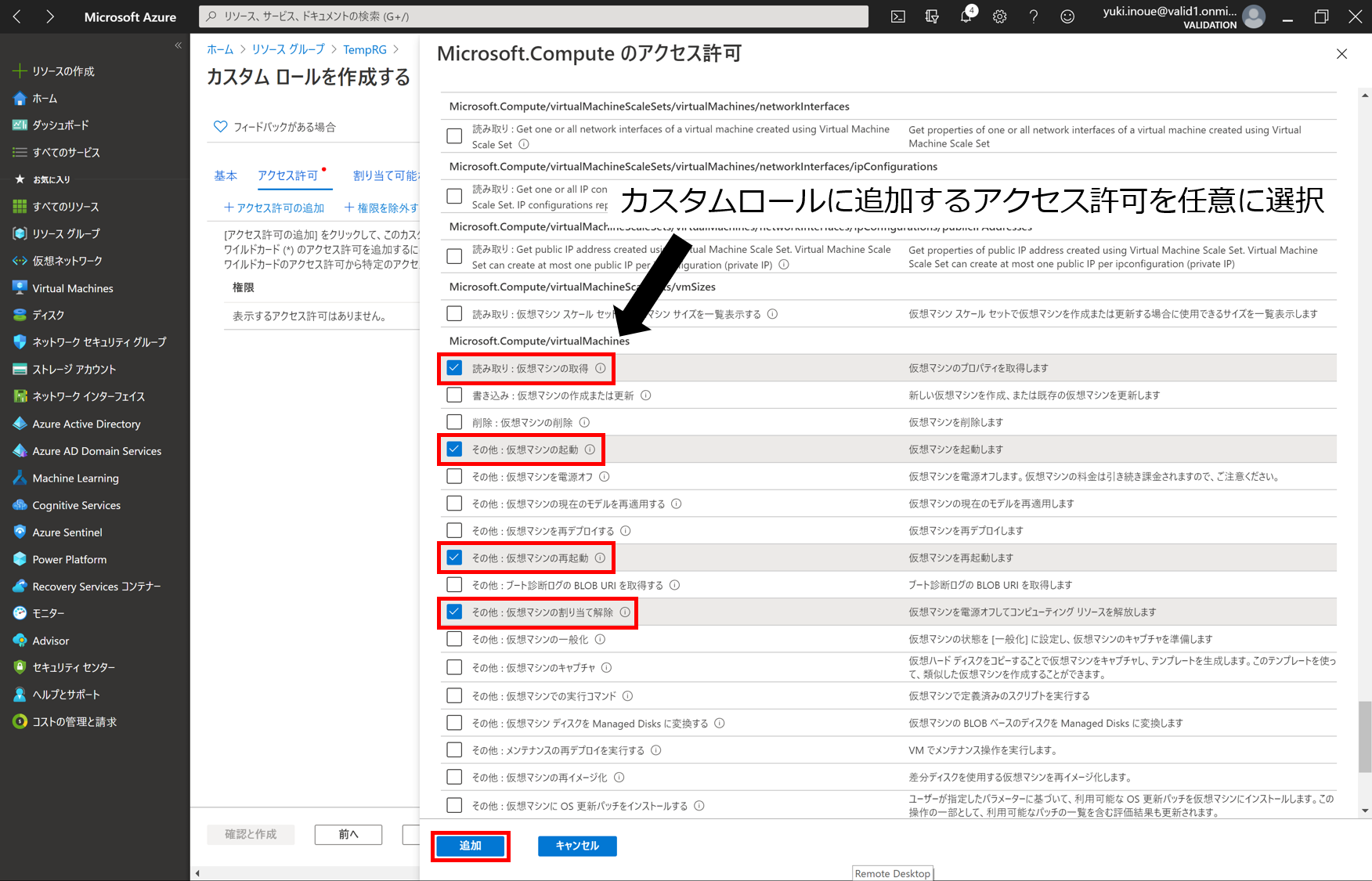Uncheck 読み取り : 仮想マシンの取得
This screenshot has width=1372, height=881.
454,368
